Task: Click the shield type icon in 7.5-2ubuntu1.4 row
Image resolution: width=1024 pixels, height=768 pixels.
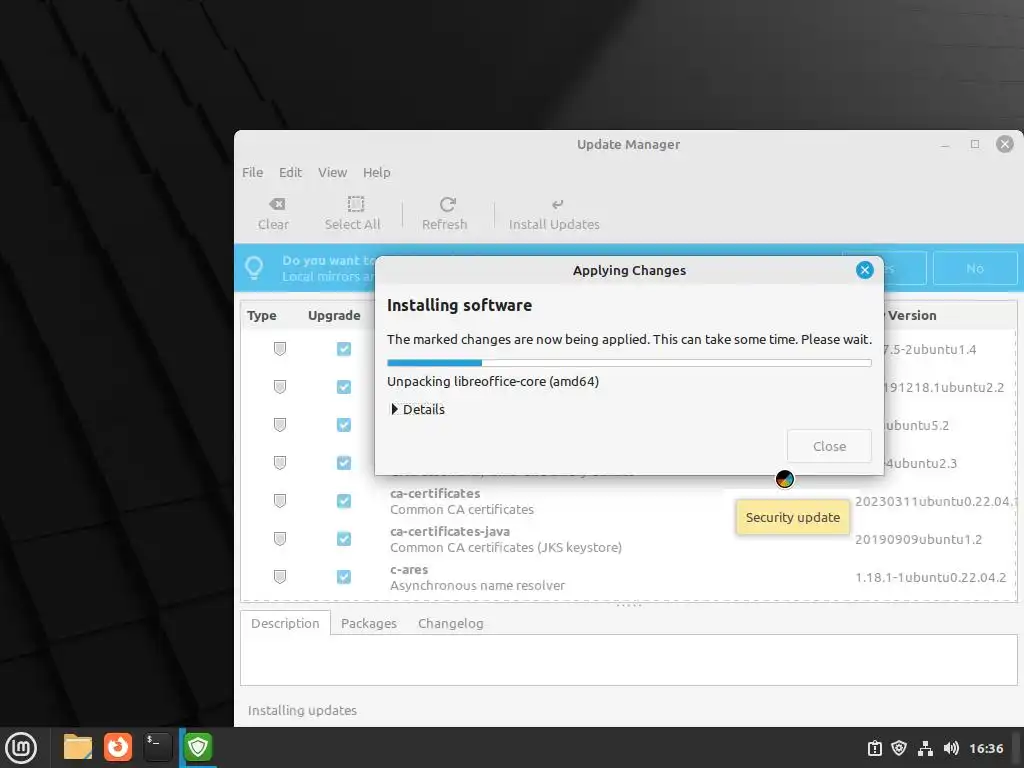Action: 280,349
